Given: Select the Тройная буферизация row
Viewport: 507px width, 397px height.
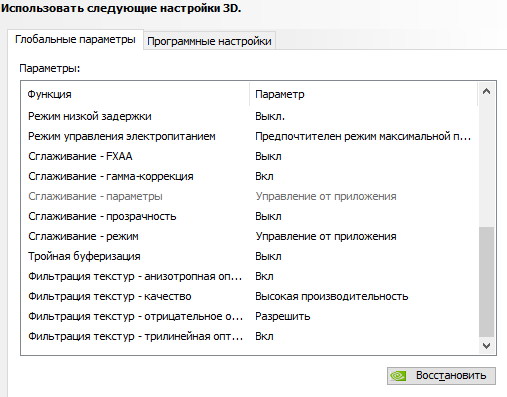Looking at the screenshot, I should tap(249, 256).
